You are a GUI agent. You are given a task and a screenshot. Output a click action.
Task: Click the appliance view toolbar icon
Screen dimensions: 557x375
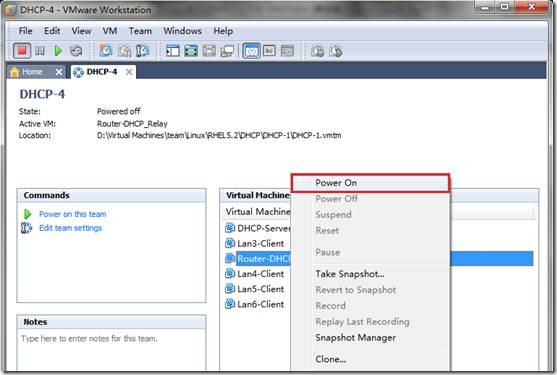click(x=287, y=51)
